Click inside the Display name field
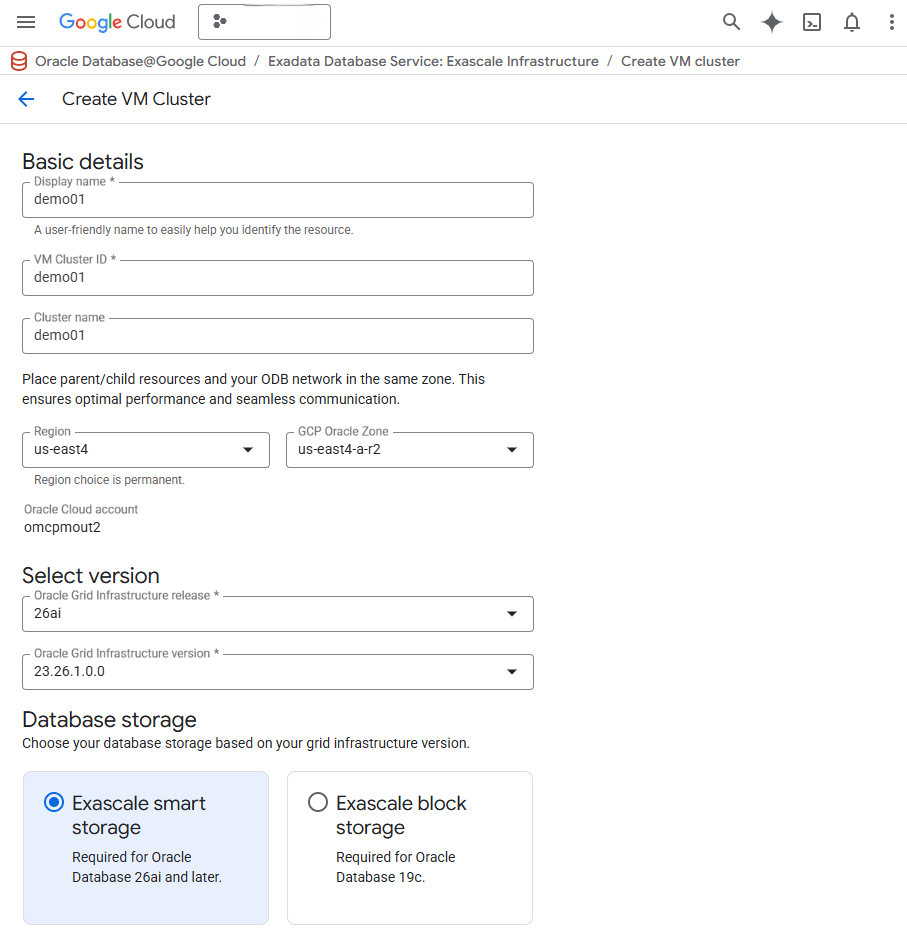This screenshot has width=907, height=928. click(277, 200)
